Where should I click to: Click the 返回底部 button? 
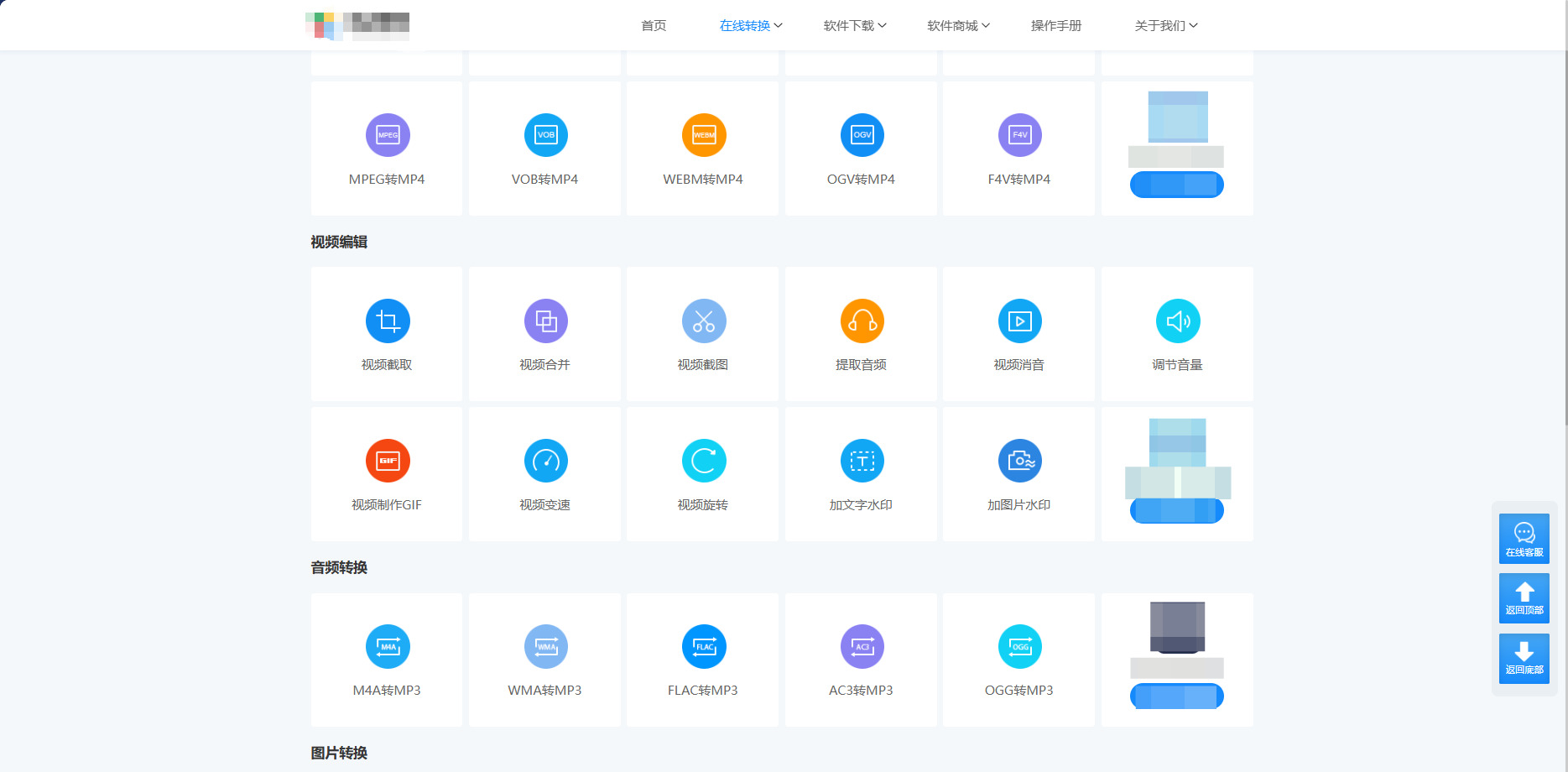click(1524, 658)
